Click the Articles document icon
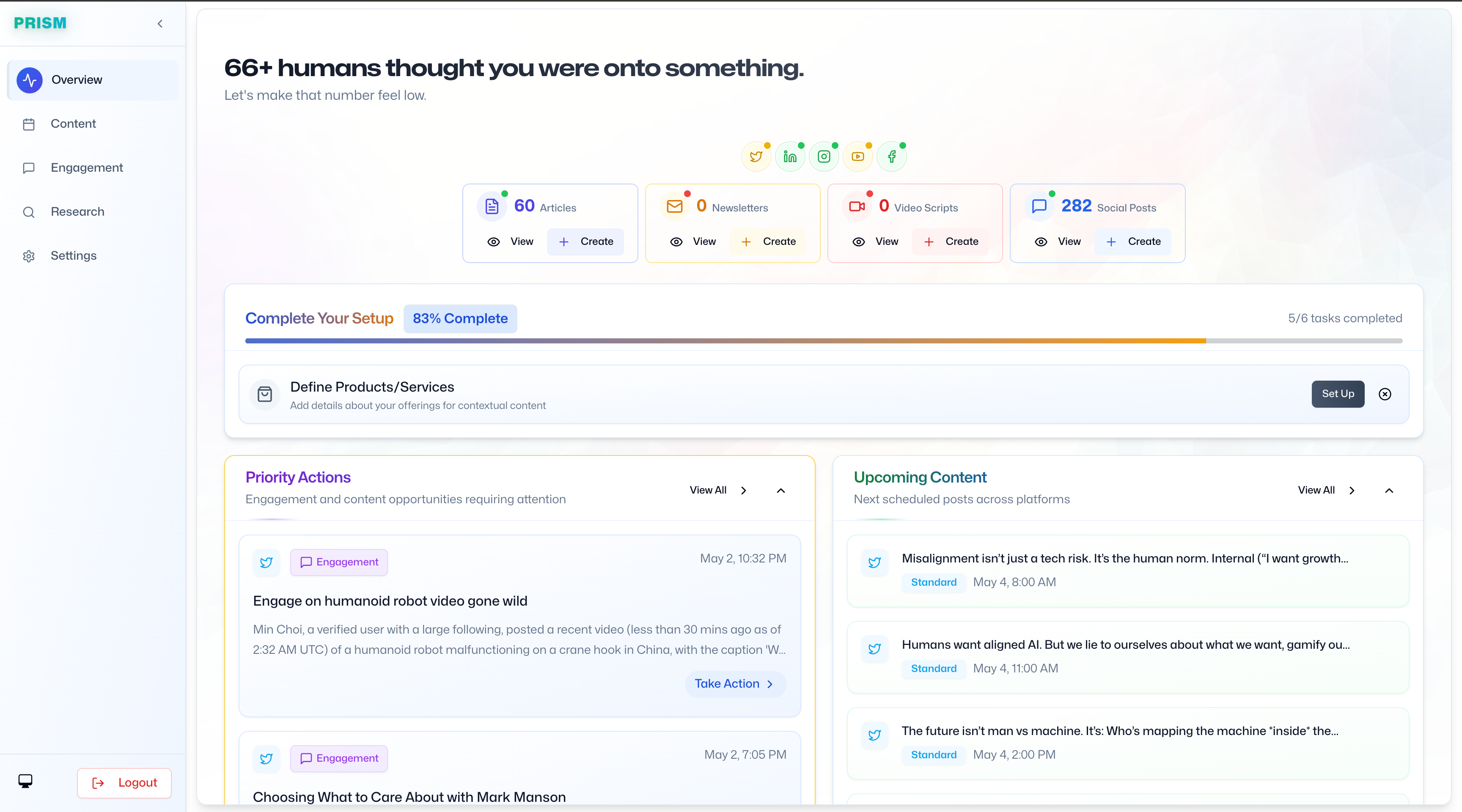Screen dimensions: 1462x812 point(492,206)
